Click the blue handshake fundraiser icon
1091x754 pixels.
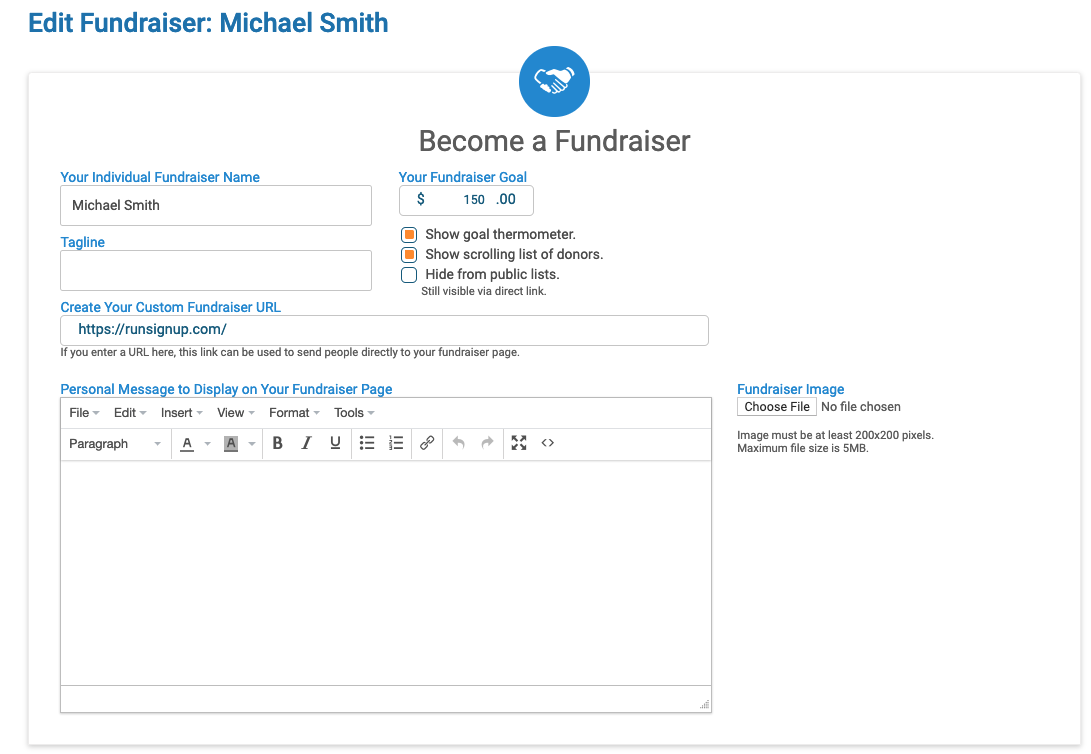pyautogui.click(x=554, y=81)
